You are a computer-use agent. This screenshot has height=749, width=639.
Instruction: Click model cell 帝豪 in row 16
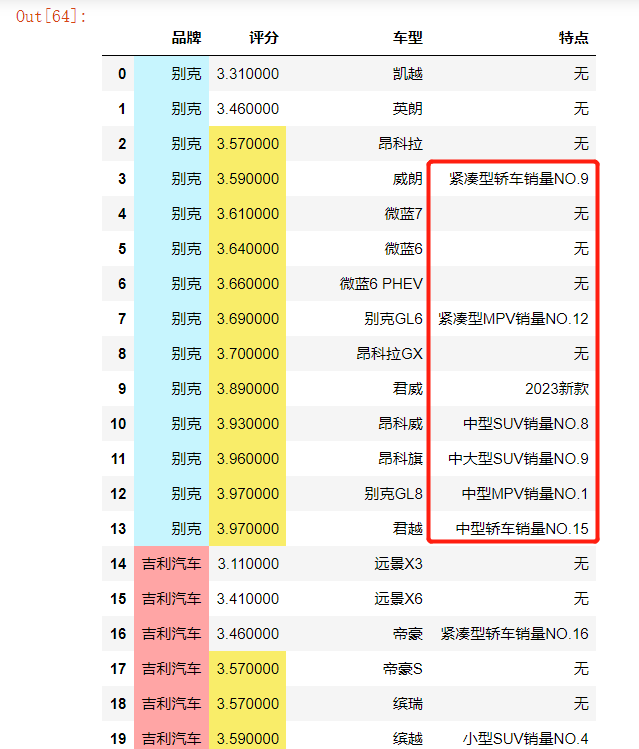(x=408, y=634)
